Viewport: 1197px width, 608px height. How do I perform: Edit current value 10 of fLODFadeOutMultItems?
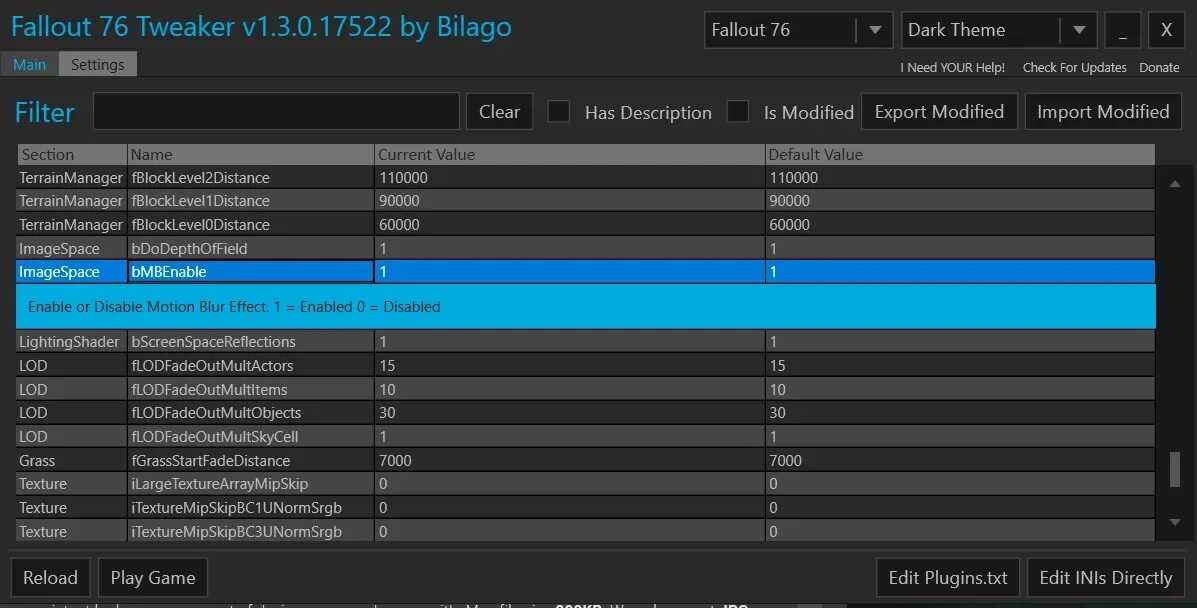[x=569, y=390]
